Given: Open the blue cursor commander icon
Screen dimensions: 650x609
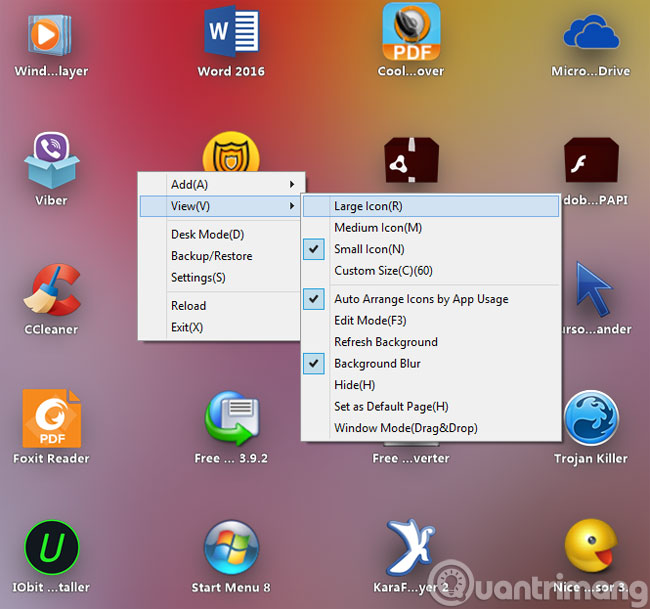Looking at the screenshot, I should pyautogui.click(x=593, y=289).
